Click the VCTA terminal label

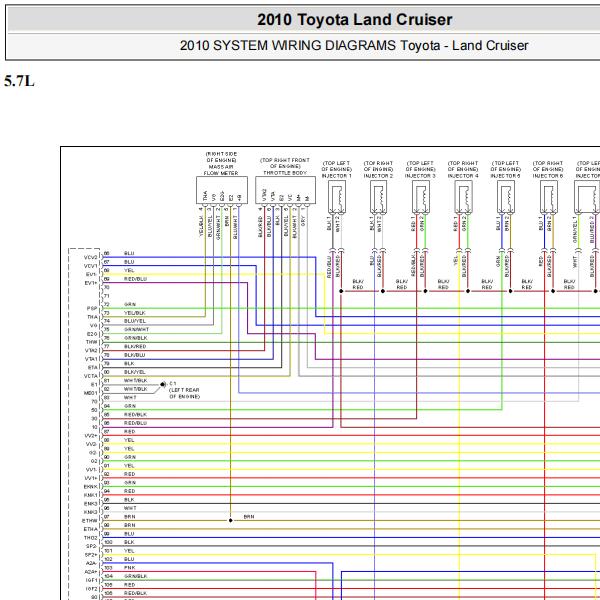91,376
